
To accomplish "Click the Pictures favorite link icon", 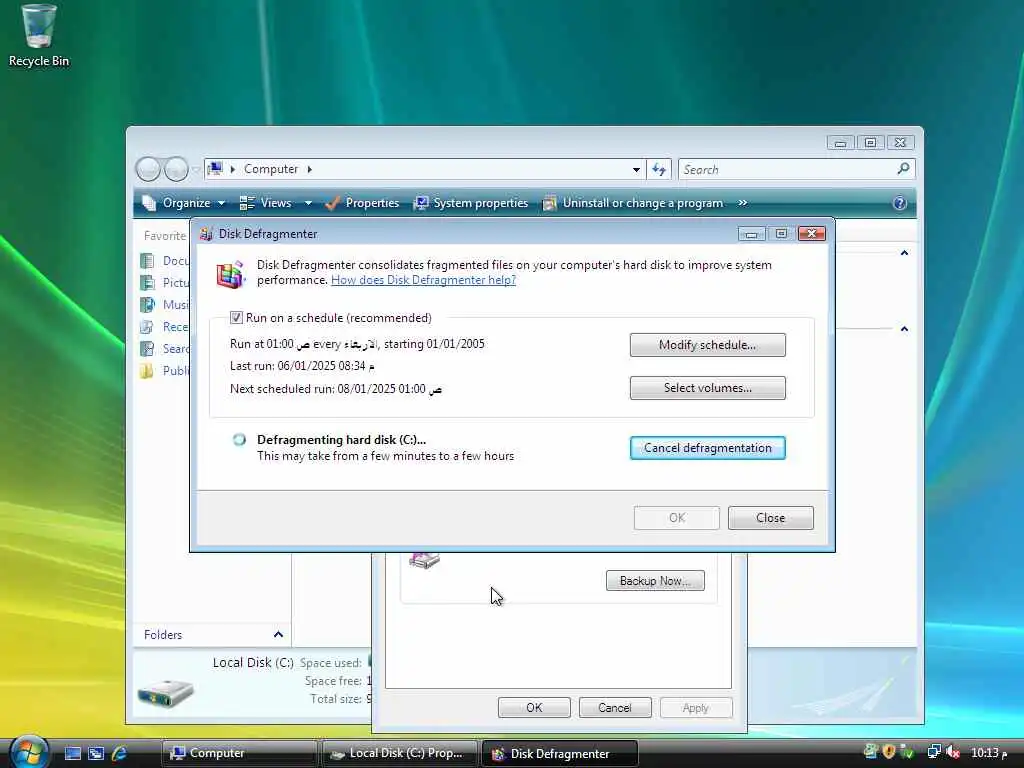I will [x=148, y=283].
